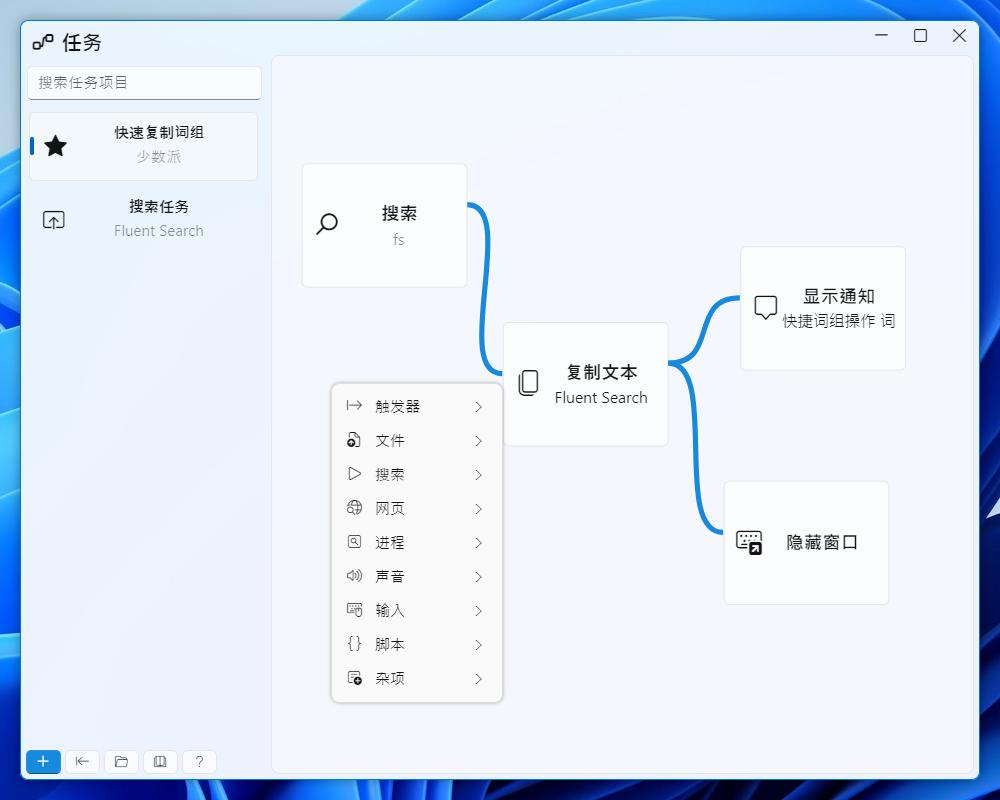
Task: Click the play triangle icon next to 搜索
Action: (x=355, y=473)
